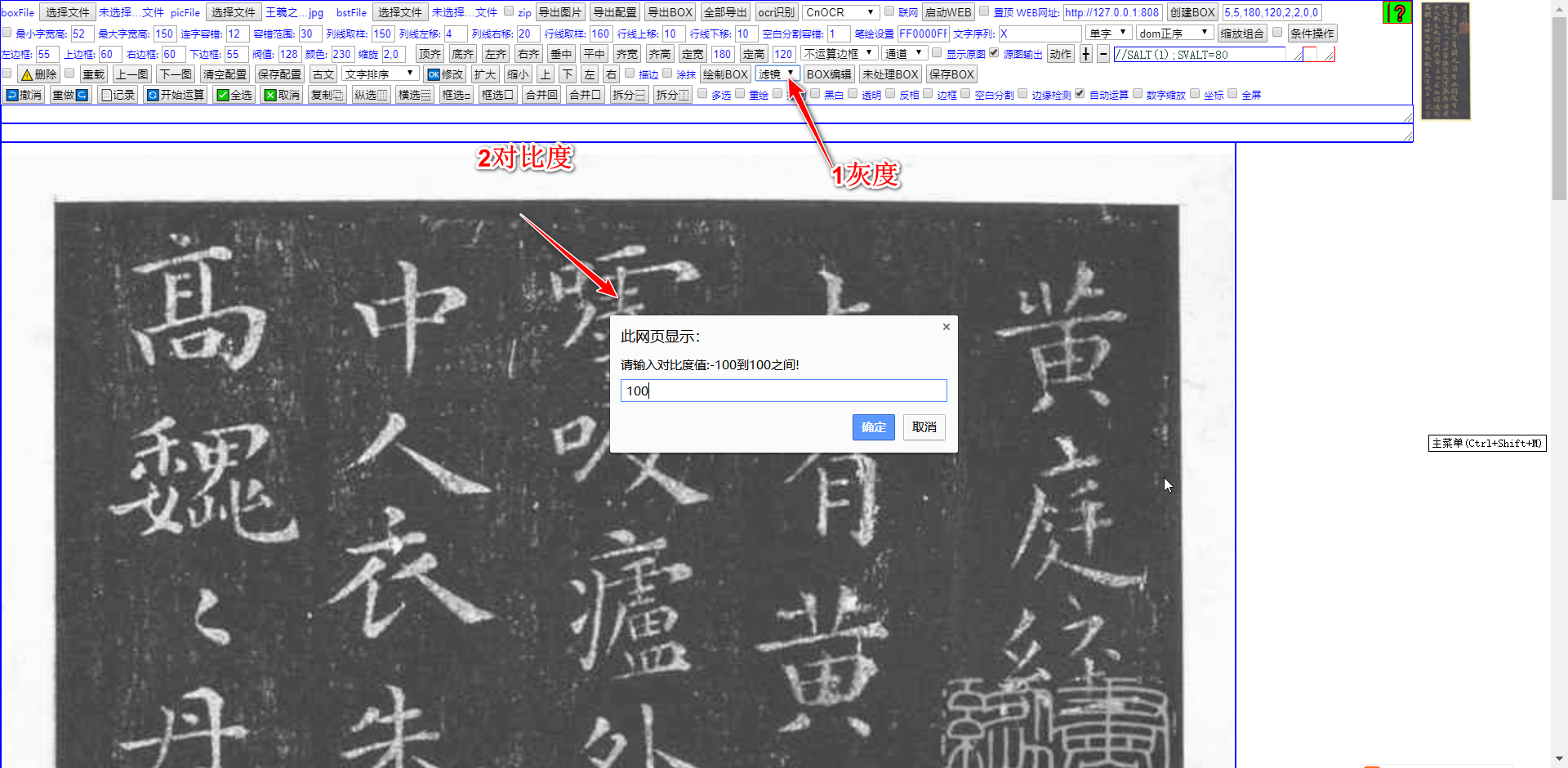Toggle the 联网 (online) checkbox
The width and height of the screenshot is (1568, 768).
coord(889,11)
